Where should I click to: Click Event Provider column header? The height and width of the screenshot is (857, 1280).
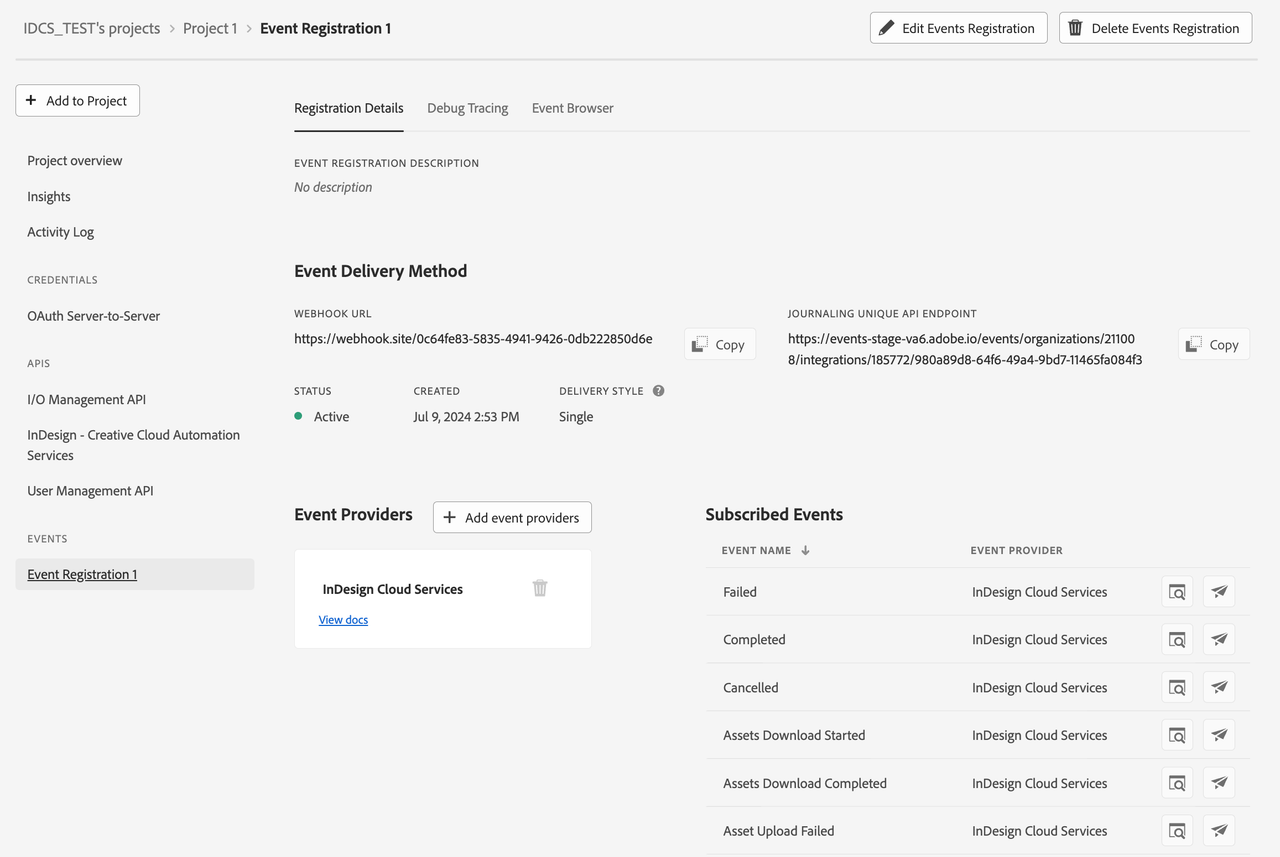[1017, 550]
